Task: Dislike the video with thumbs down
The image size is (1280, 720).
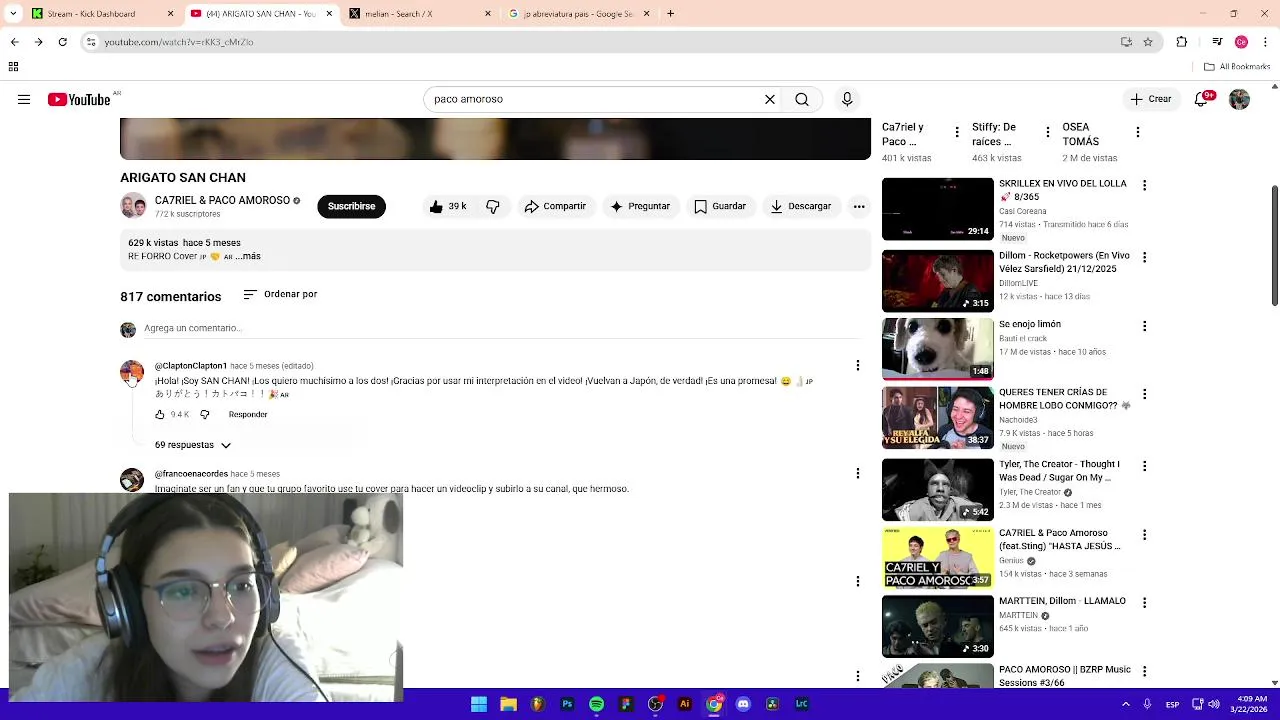Action: pyautogui.click(x=493, y=206)
